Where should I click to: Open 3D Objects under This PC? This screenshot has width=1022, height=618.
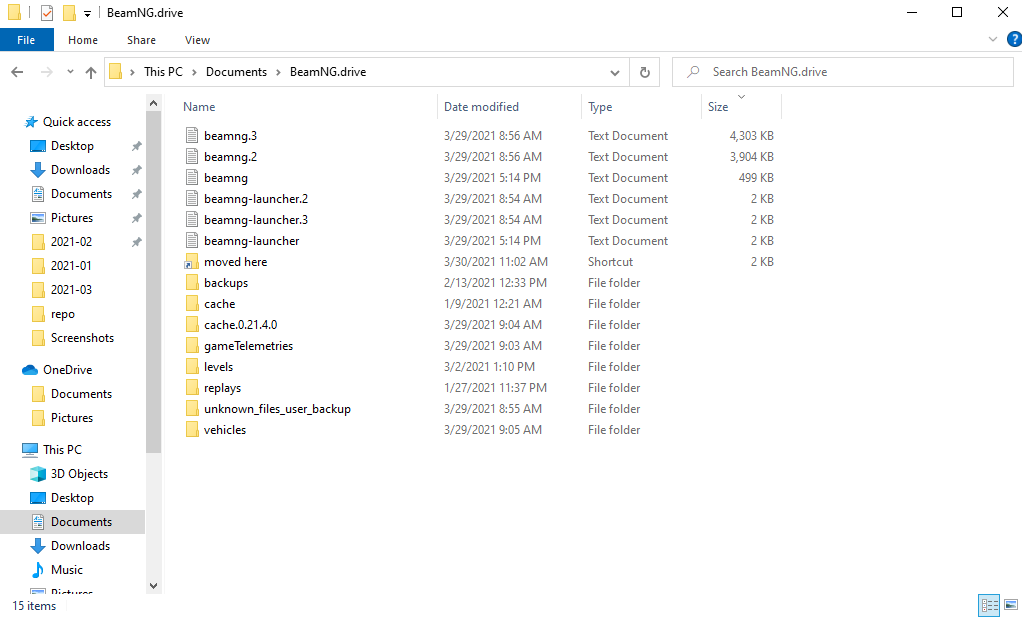(79, 474)
